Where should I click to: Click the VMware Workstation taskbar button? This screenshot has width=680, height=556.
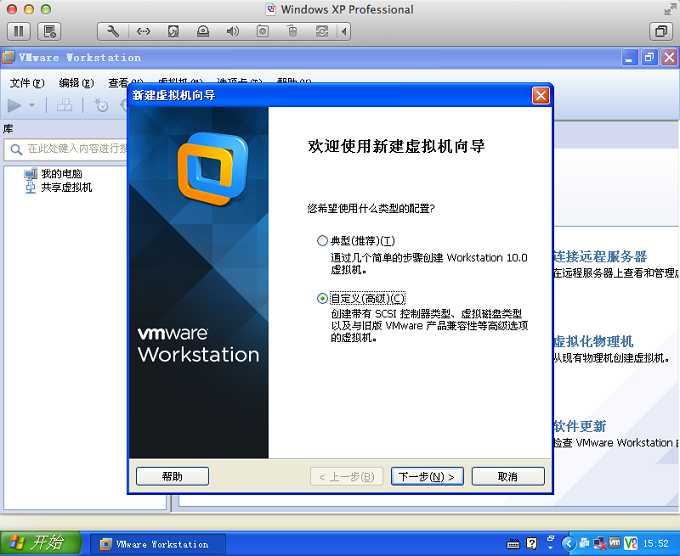[158, 544]
